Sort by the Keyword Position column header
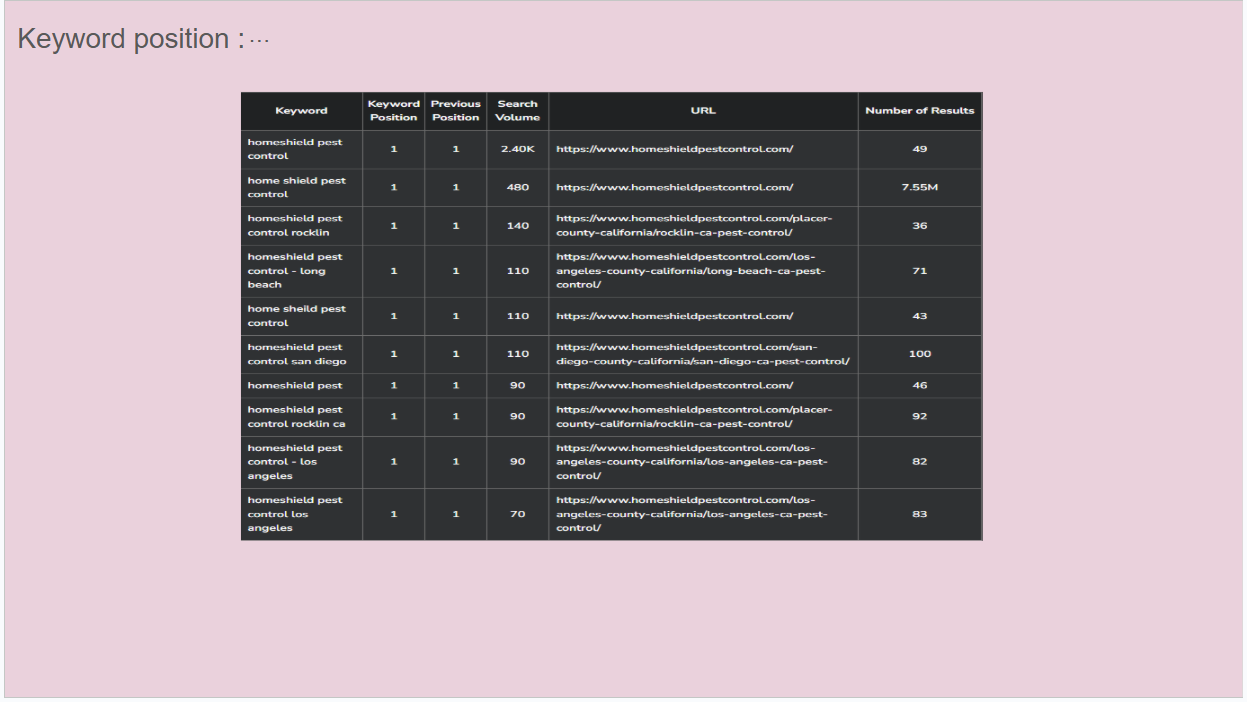 point(393,111)
